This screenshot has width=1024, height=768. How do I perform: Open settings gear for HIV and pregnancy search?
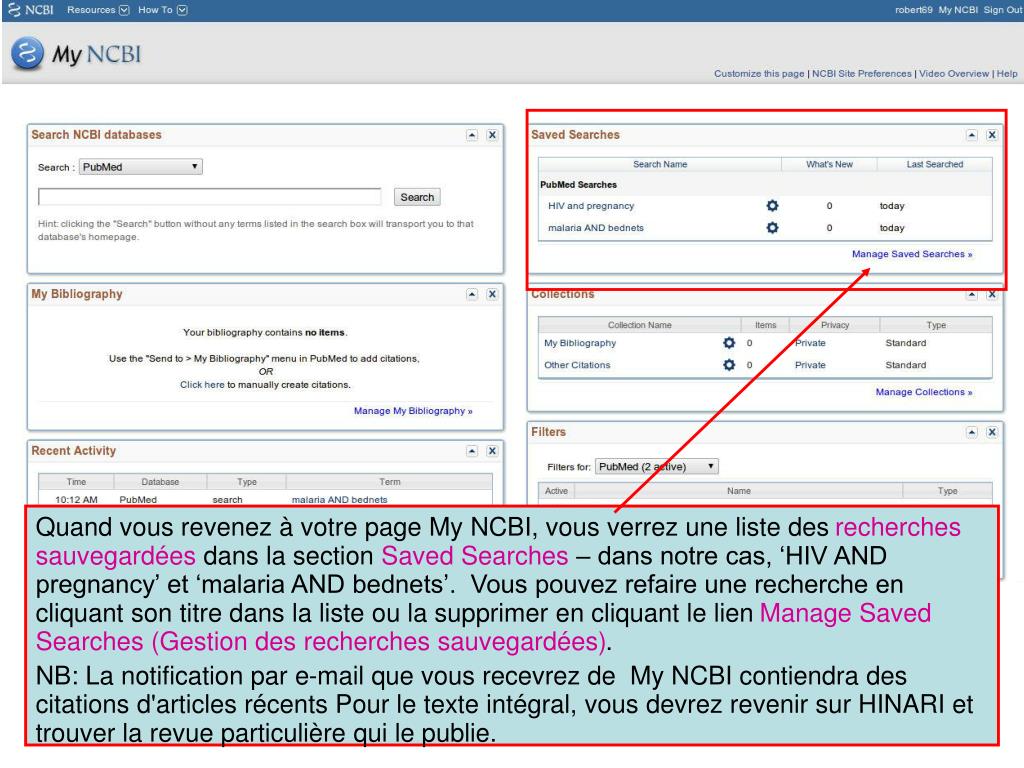point(772,206)
